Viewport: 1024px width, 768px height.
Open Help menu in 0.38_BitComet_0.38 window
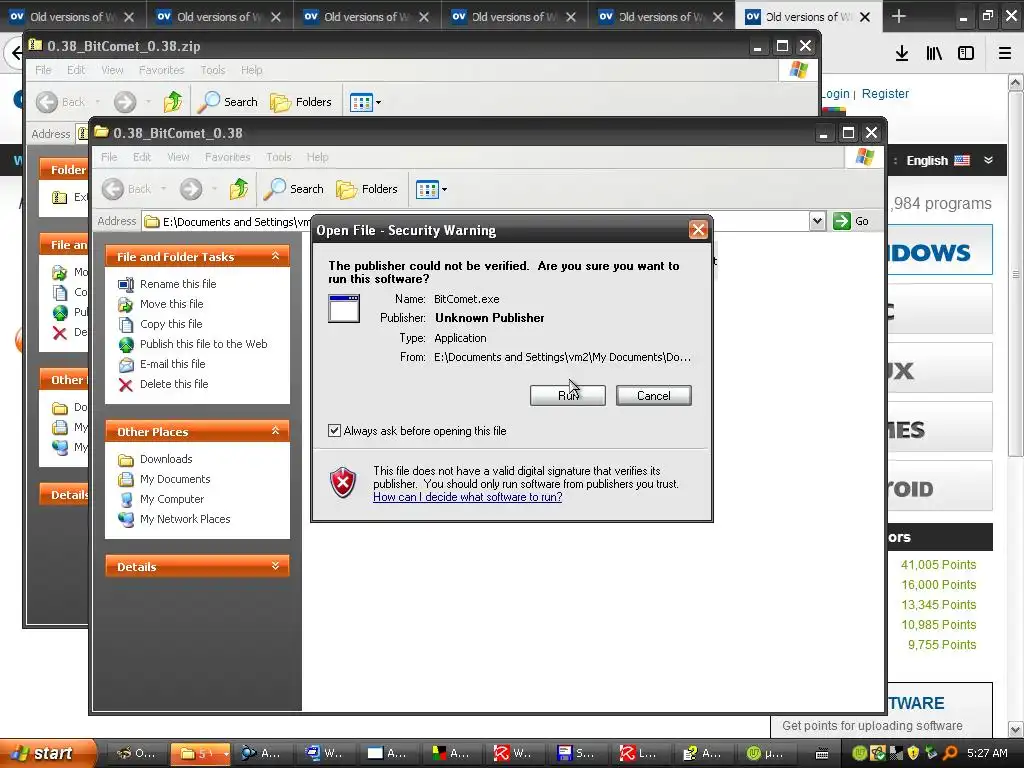pos(317,157)
